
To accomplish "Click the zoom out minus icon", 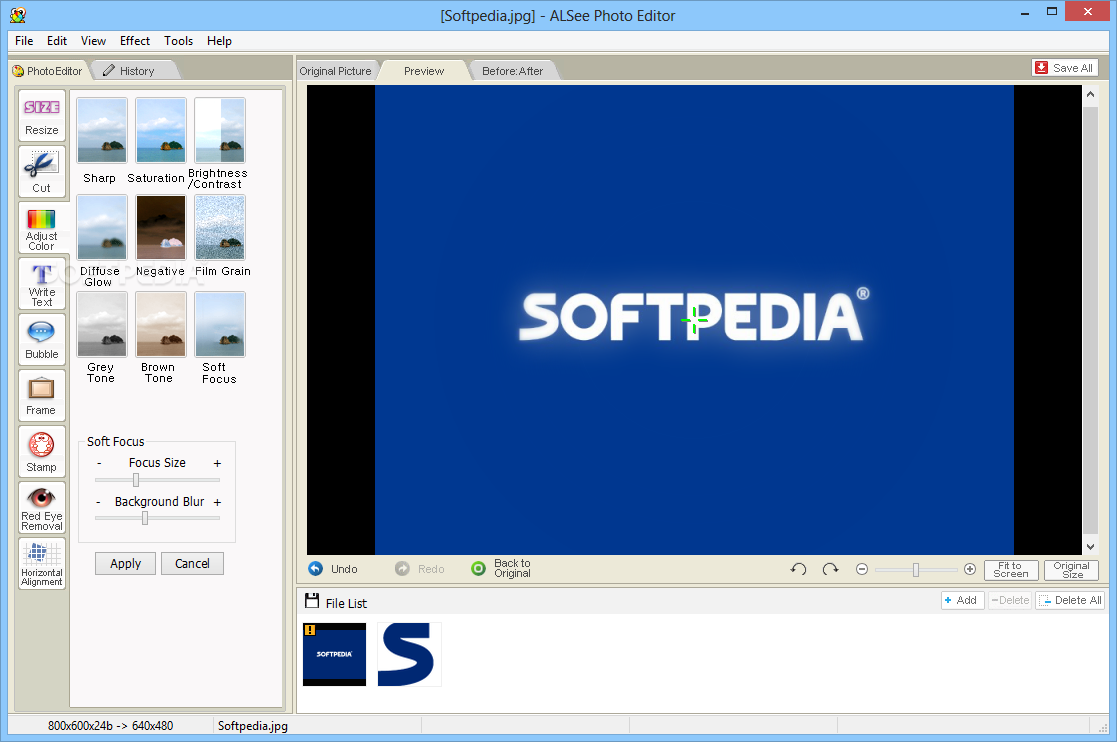I will (862, 569).
